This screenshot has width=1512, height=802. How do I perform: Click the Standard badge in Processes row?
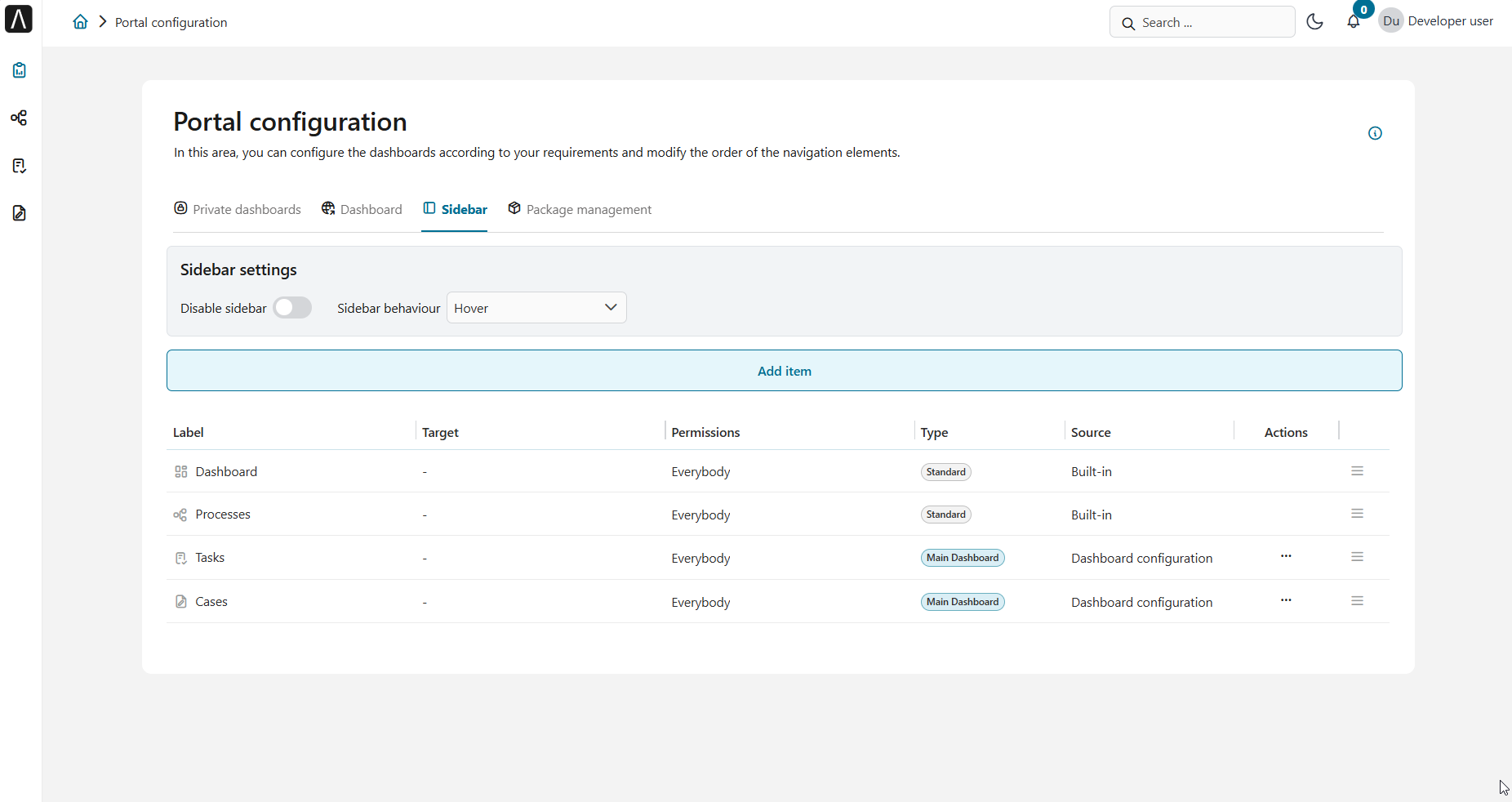(x=946, y=515)
